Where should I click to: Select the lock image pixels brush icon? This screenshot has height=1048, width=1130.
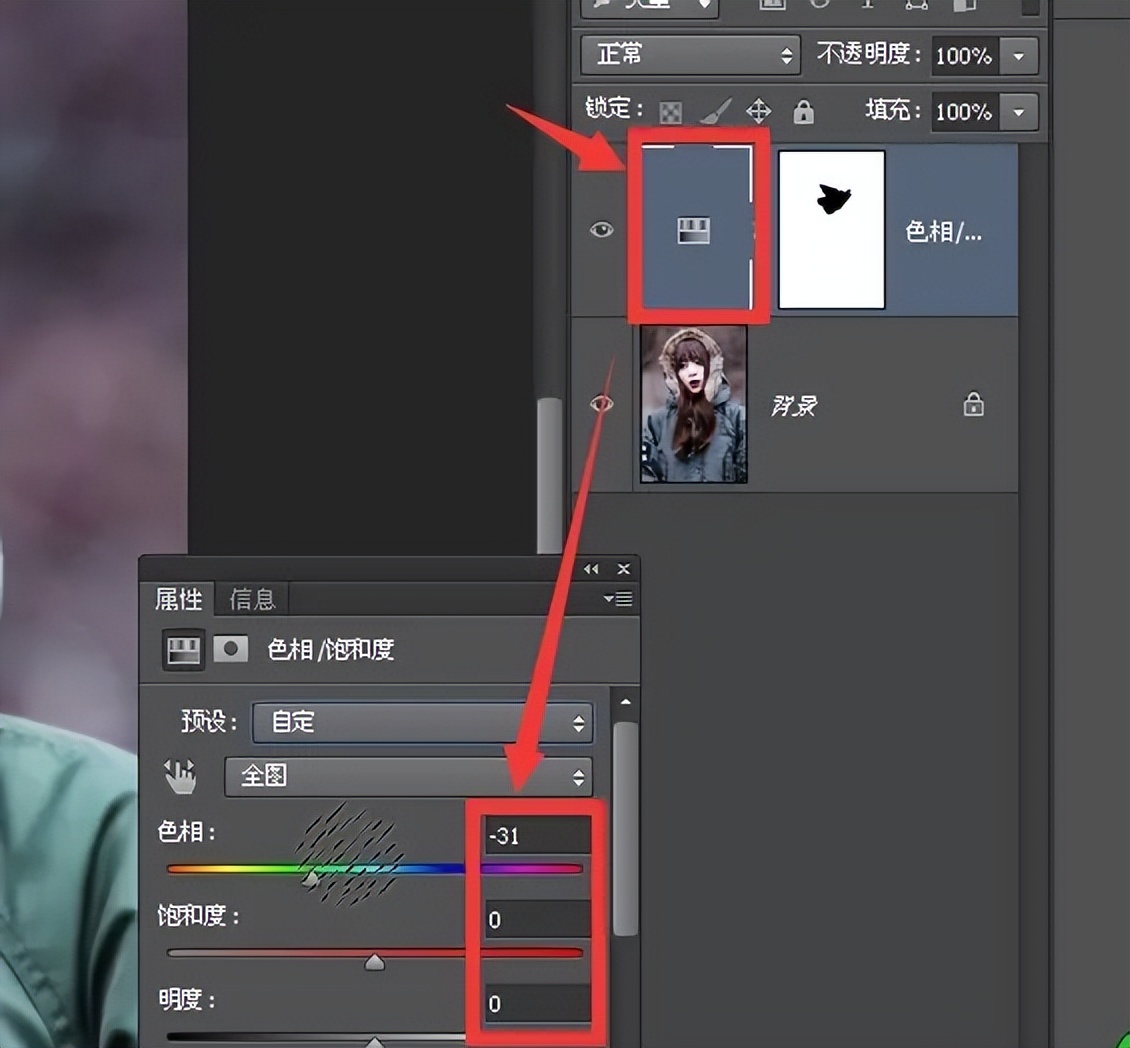coord(714,111)
